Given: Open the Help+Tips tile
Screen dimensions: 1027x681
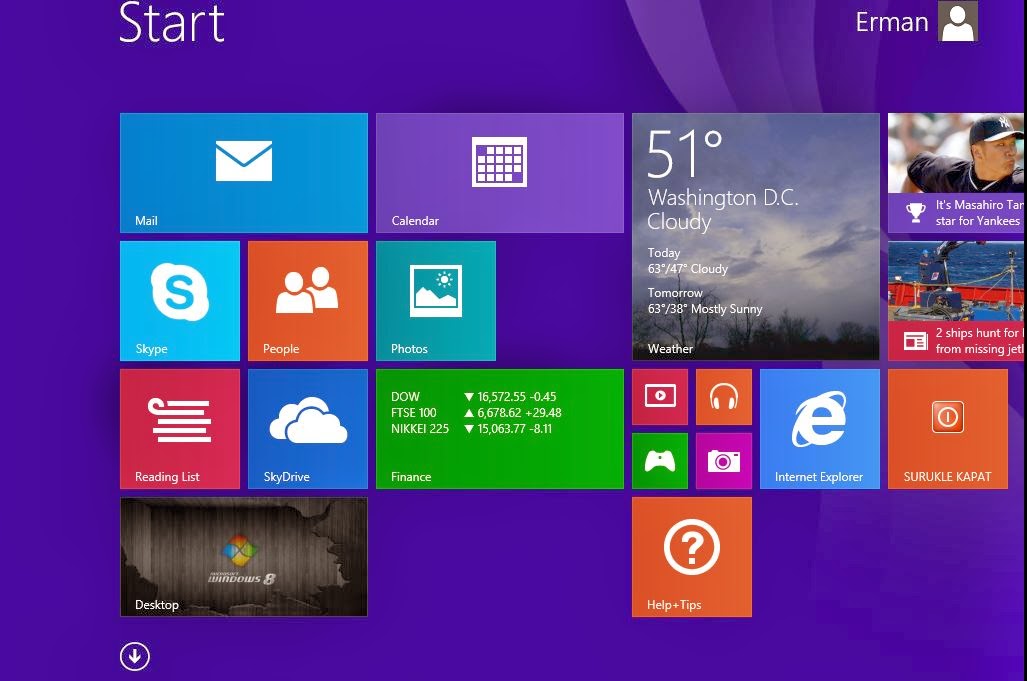Looking at the screenshot, I should pos(692,557).
